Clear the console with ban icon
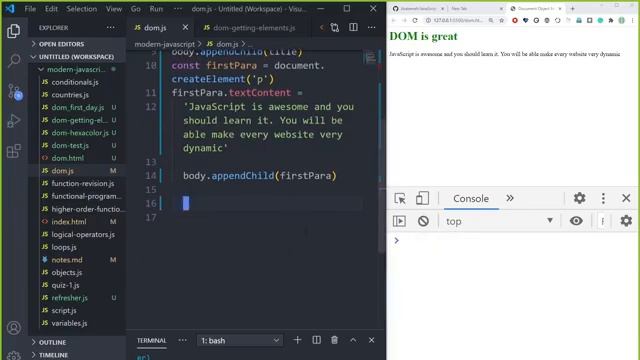Screen dimensions: 640x360 423,221
